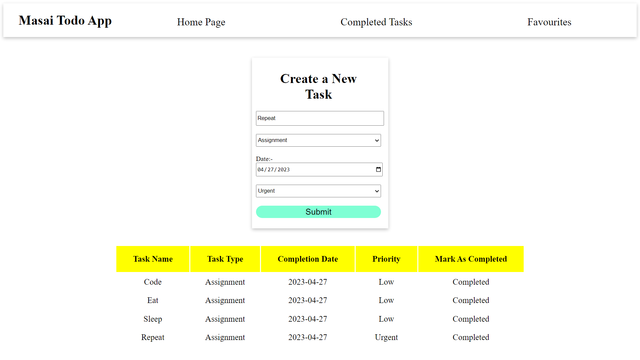
Task: Select the Code task name cell
Action: (153, 282)
